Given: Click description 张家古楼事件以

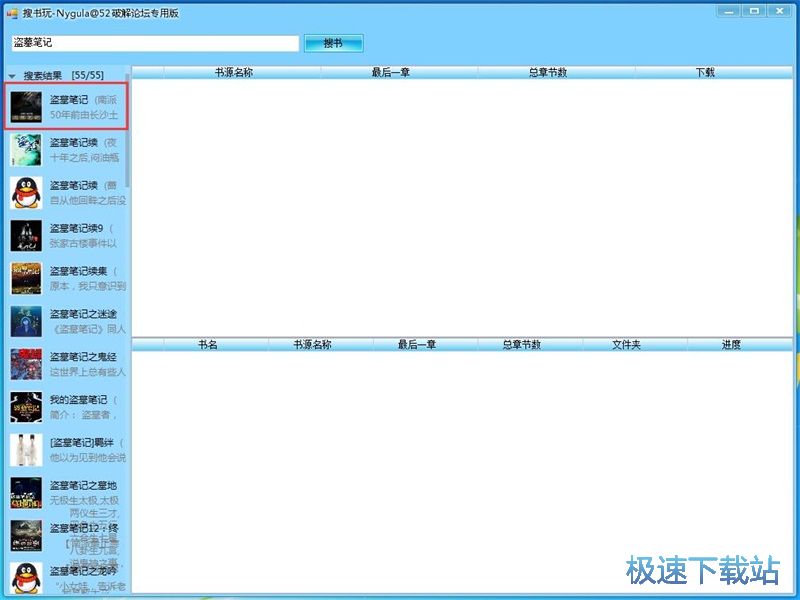Looking at the screenshot, I should click(83, 243).
